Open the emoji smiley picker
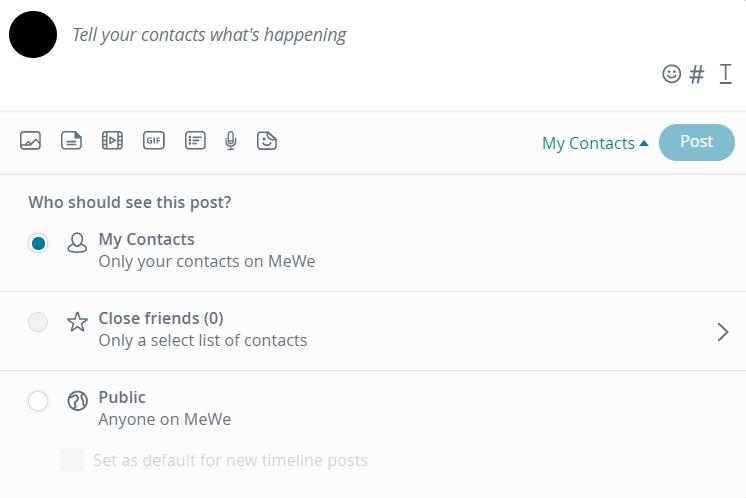746x498 pixels. point(672,74)
